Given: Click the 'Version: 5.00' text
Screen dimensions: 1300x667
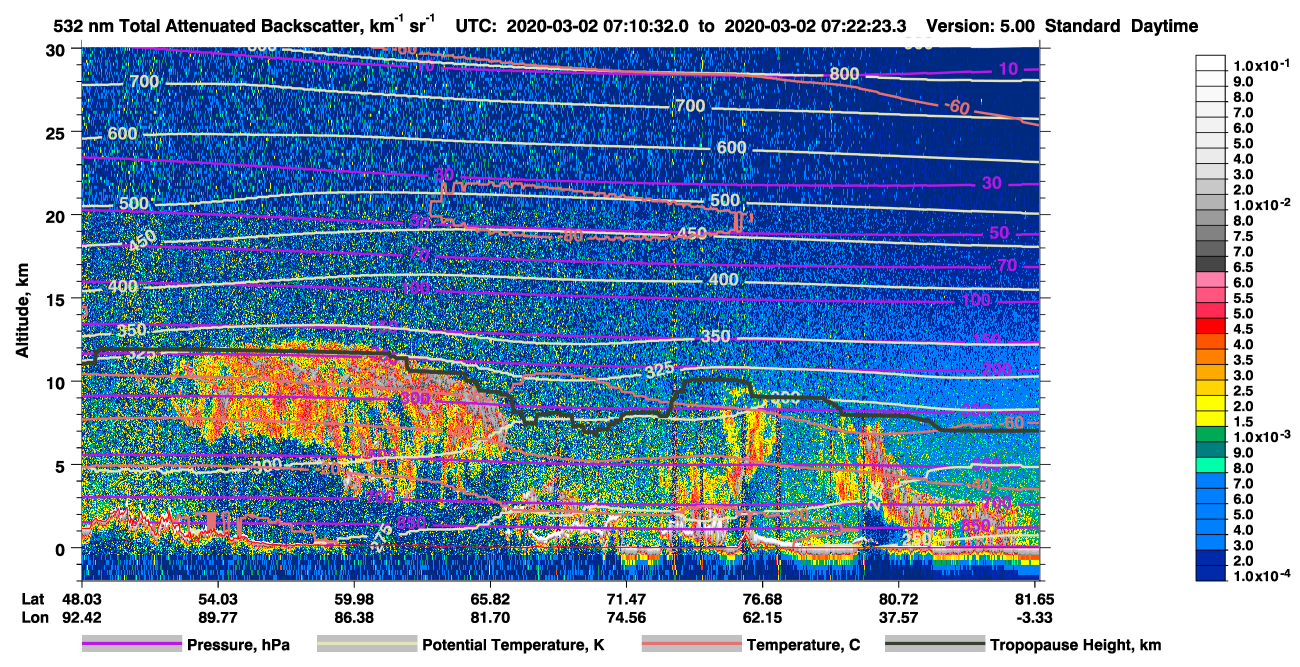Looking at the screenshot, I should pyautogui.click(x=979, y=26).
